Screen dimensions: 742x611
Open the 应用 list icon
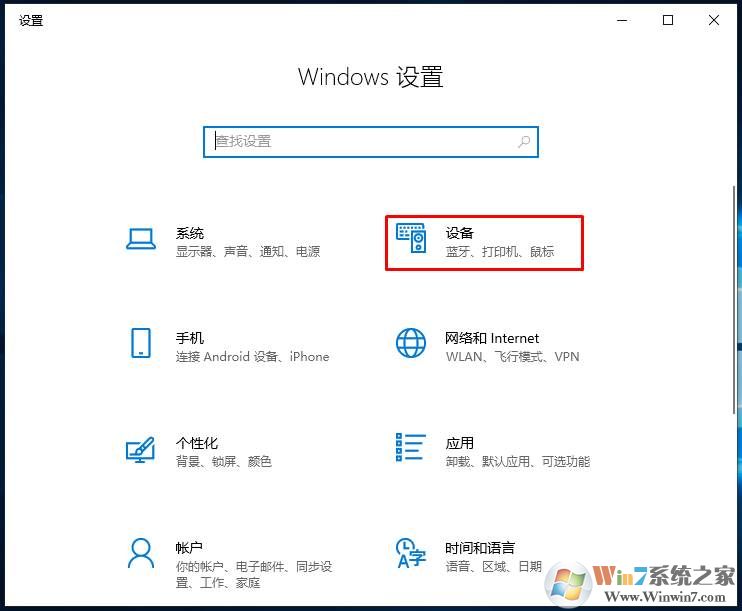(x=411, y=447)
